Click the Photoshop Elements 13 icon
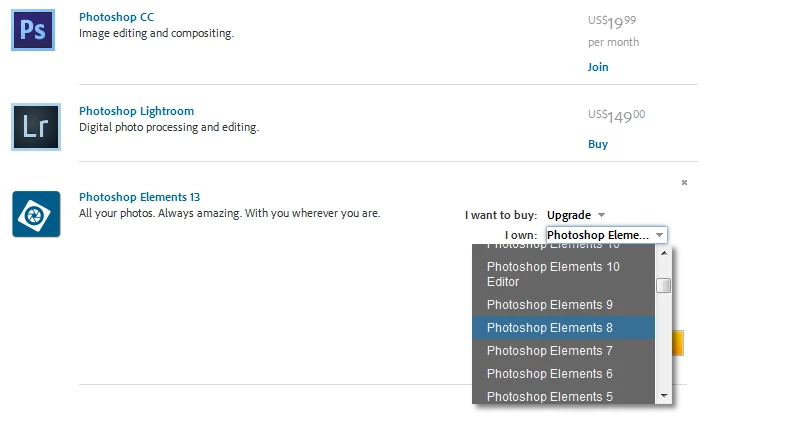Screen dimensions: 793x423 [36, 214]
